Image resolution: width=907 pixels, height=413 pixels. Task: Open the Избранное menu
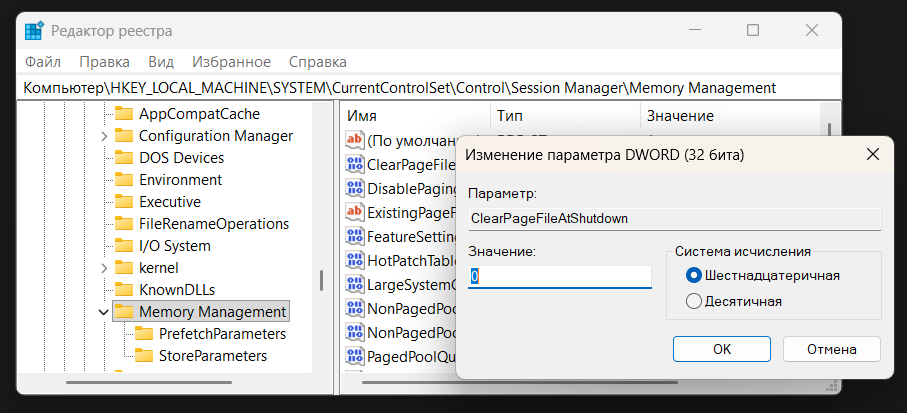(x=231, y=62)
